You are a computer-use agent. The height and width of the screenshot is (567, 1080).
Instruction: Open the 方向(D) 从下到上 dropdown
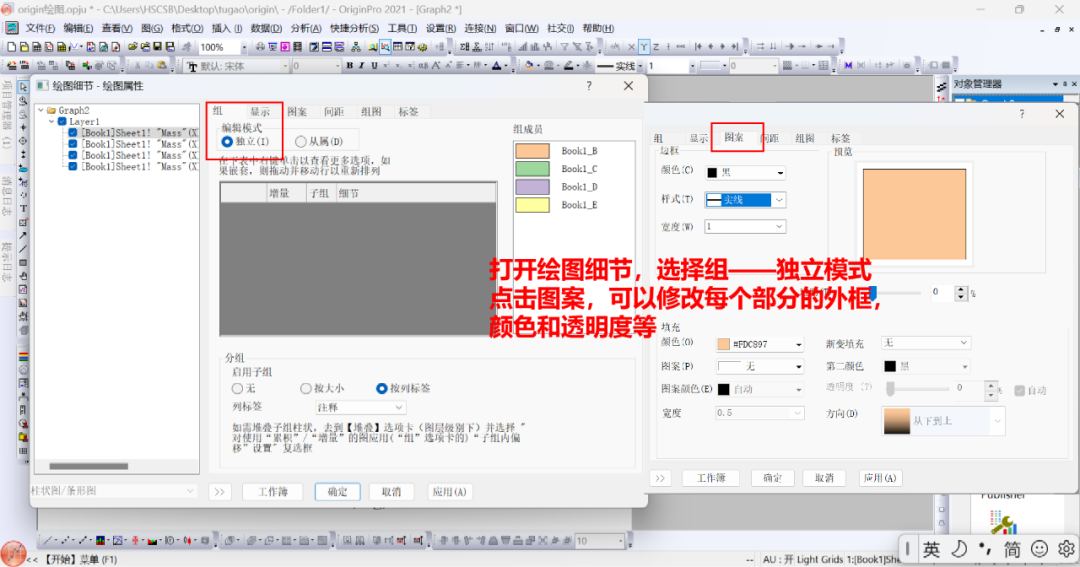tap(943, 421)
